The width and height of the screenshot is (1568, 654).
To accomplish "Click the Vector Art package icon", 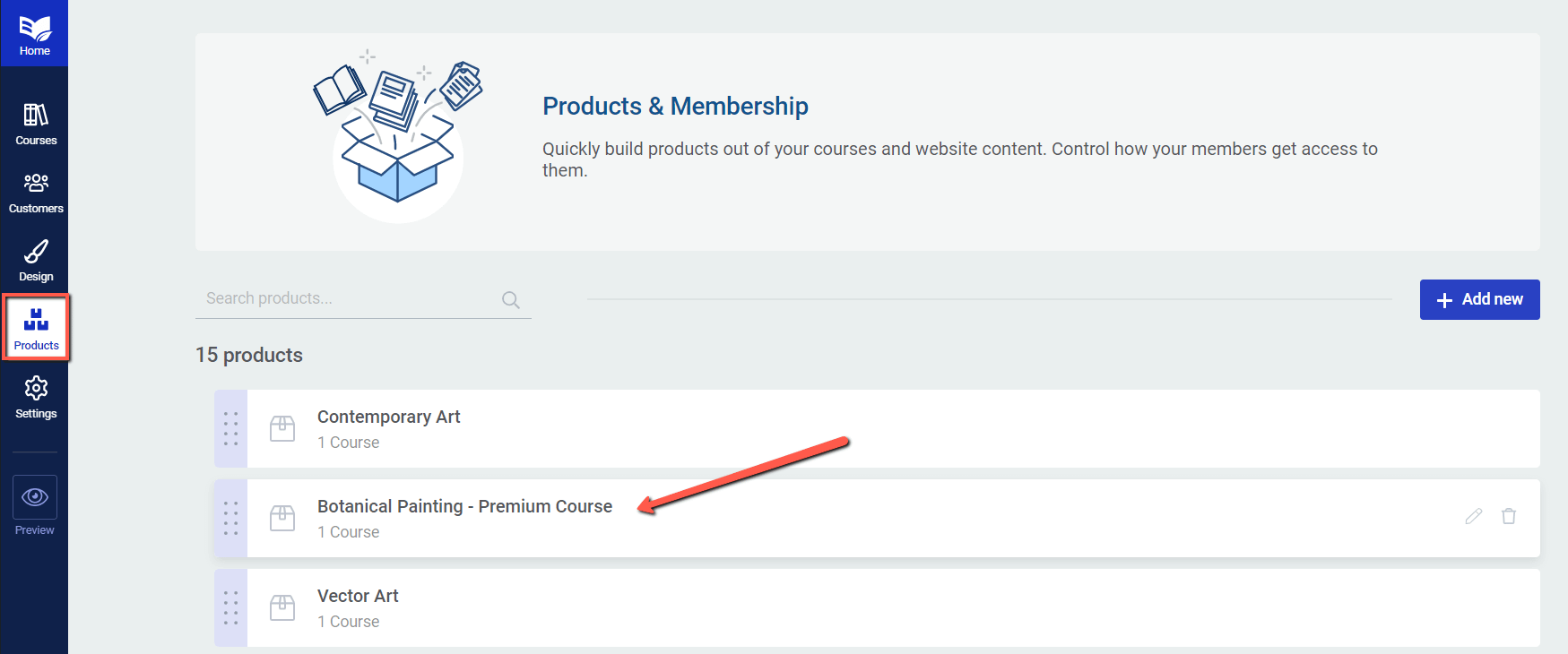I will (282, 607).
